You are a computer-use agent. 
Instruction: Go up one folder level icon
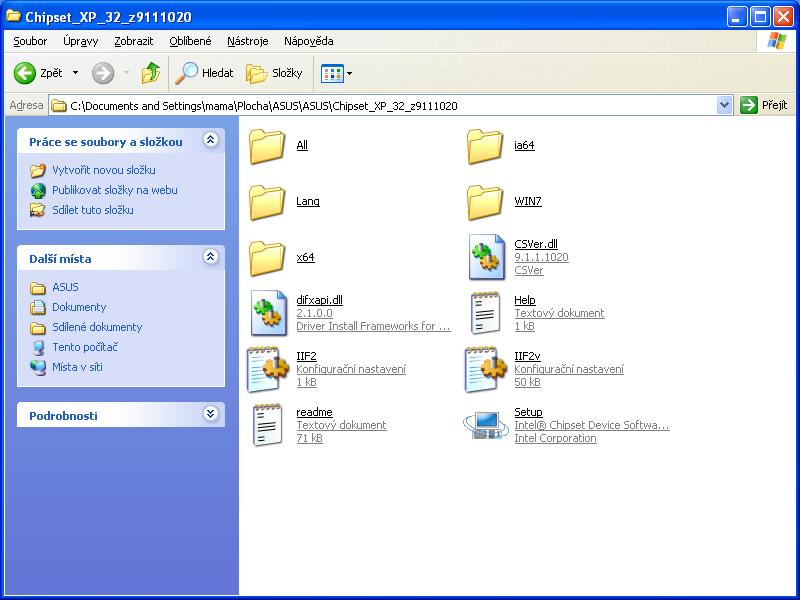(151, 73)
